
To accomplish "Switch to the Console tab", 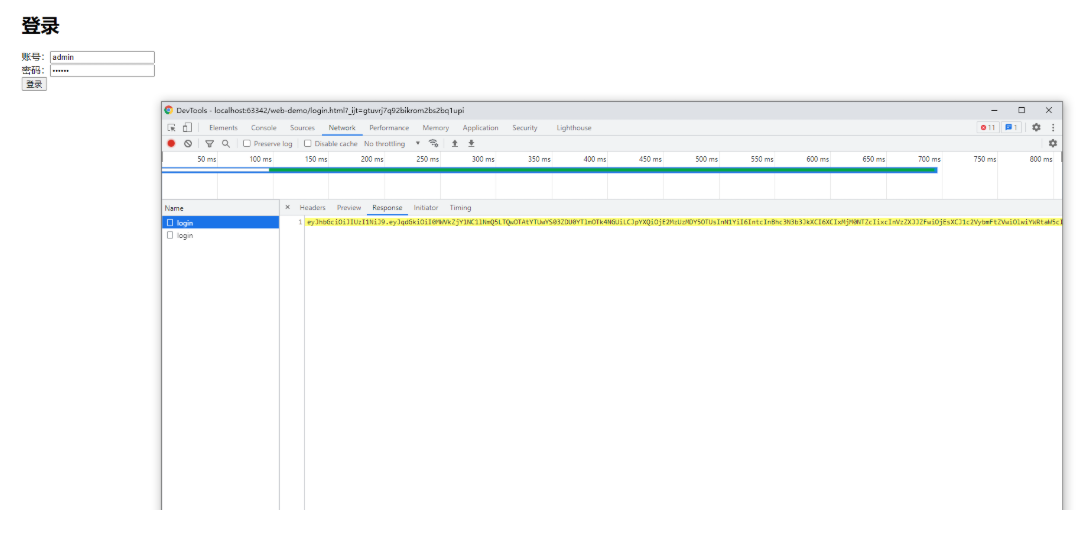I will pyautogui.click(x=264, y=127).
